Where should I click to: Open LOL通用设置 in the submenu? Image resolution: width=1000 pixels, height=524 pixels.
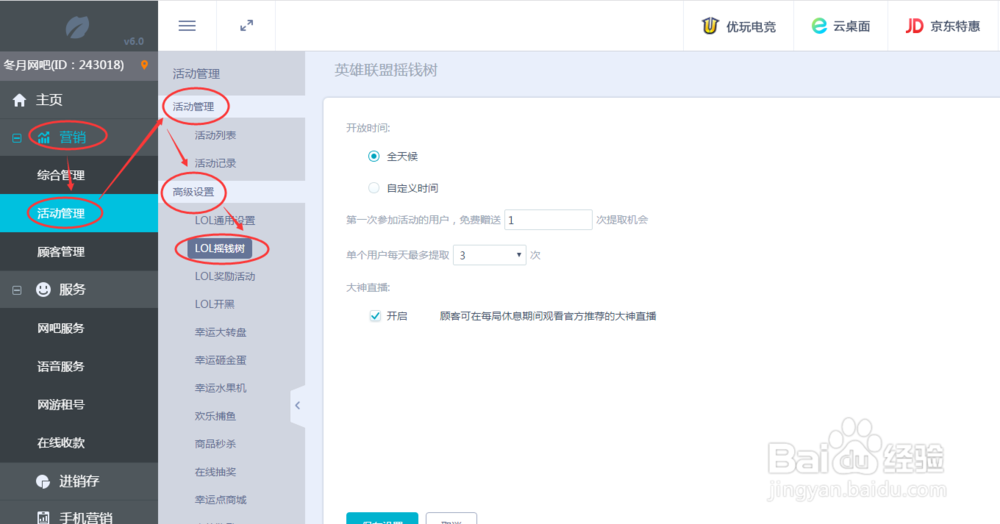click(224, 221)
